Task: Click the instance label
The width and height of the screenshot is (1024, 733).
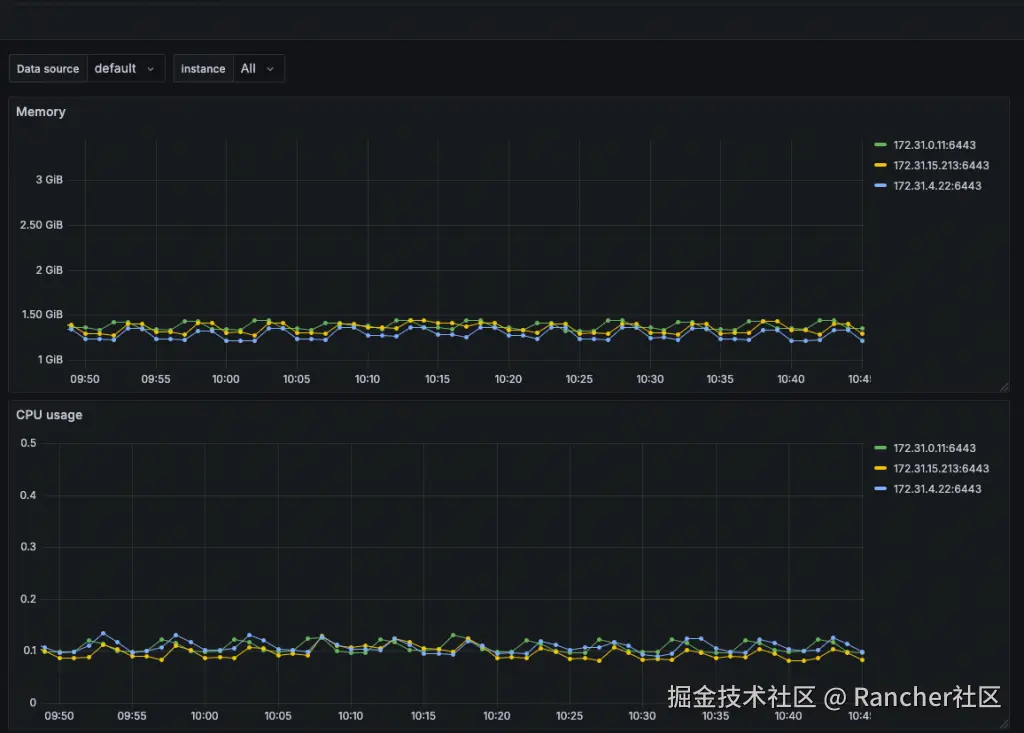Action: pos(203,69)
